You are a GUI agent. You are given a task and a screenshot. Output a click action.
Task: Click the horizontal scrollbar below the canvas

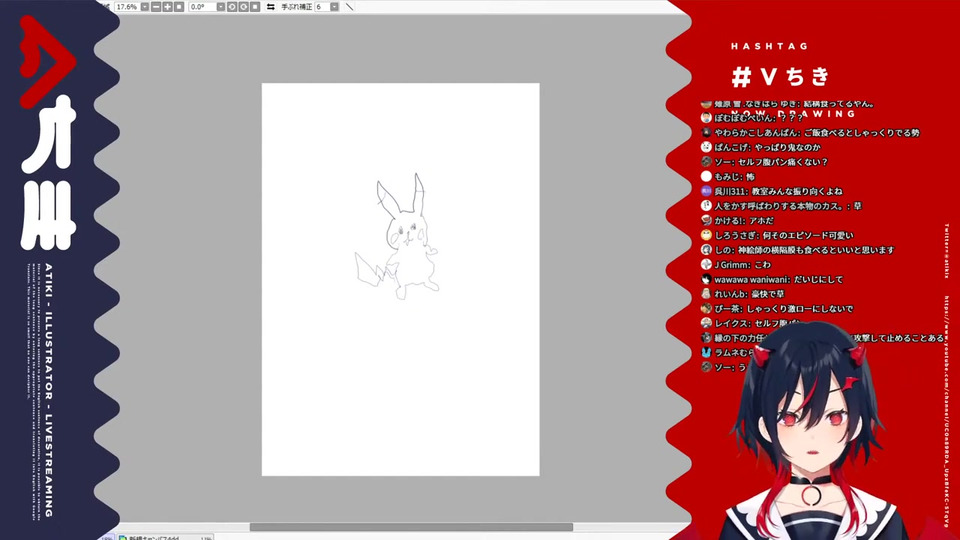point(411,527)
